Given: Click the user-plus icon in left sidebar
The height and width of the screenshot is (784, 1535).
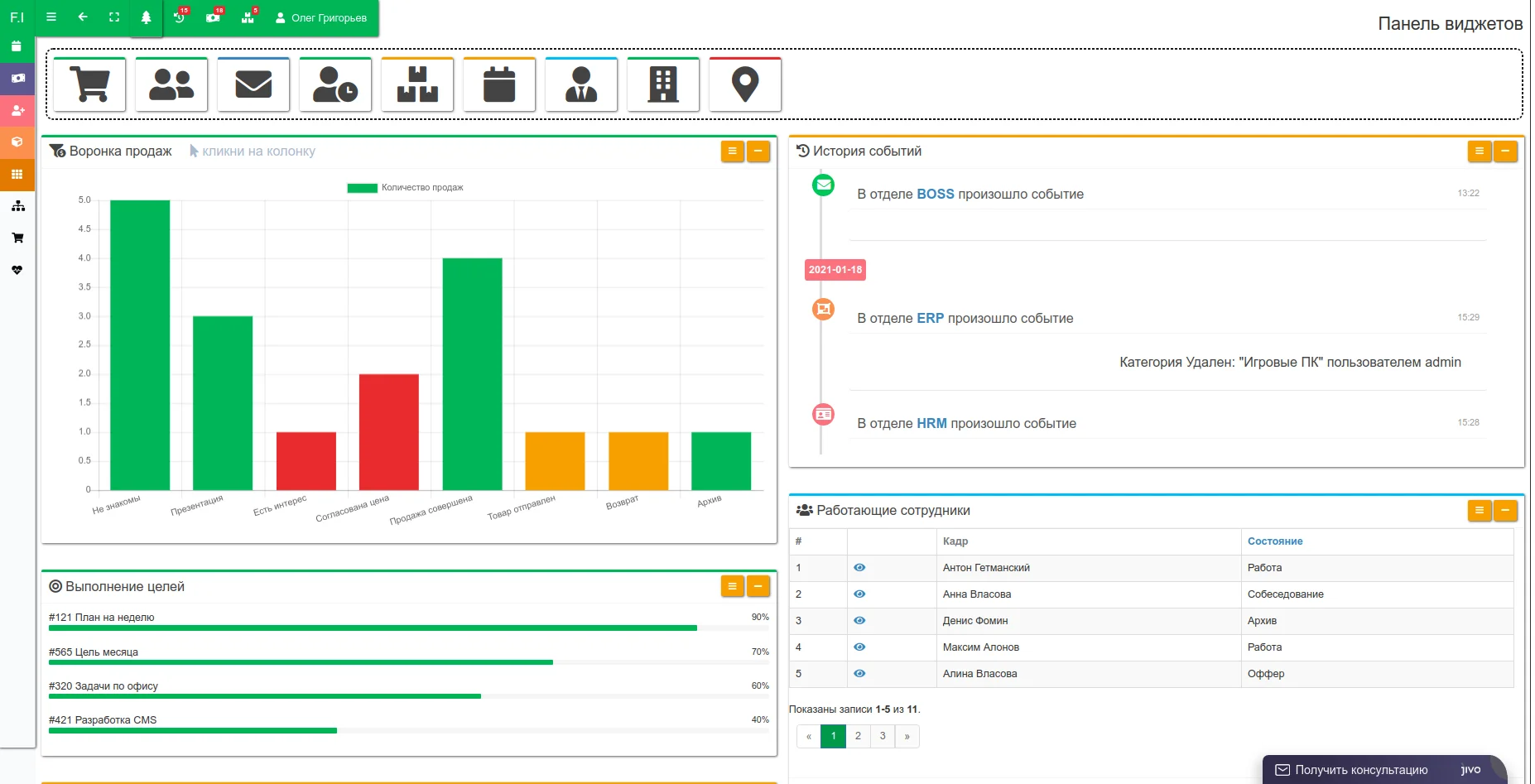Looking at the screenshot, I should point(17,110).
